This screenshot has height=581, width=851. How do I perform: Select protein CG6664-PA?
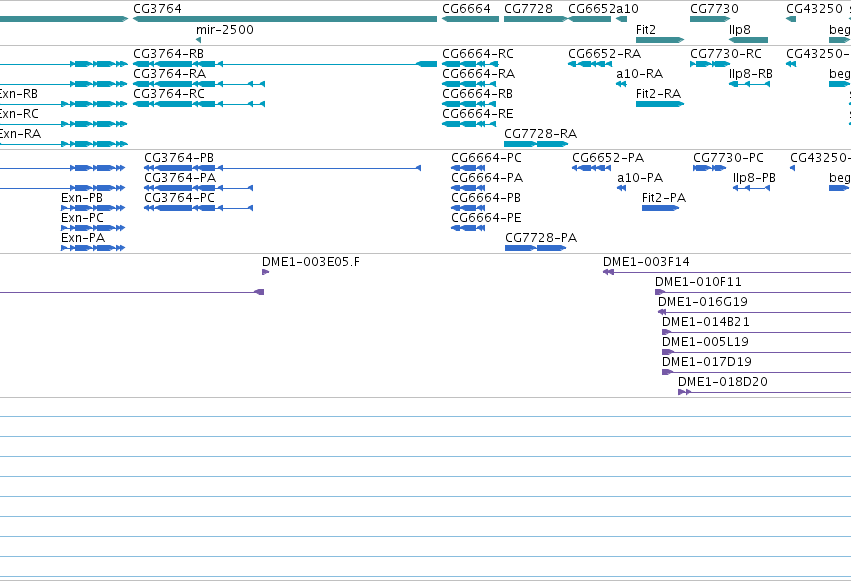[468, 188]
